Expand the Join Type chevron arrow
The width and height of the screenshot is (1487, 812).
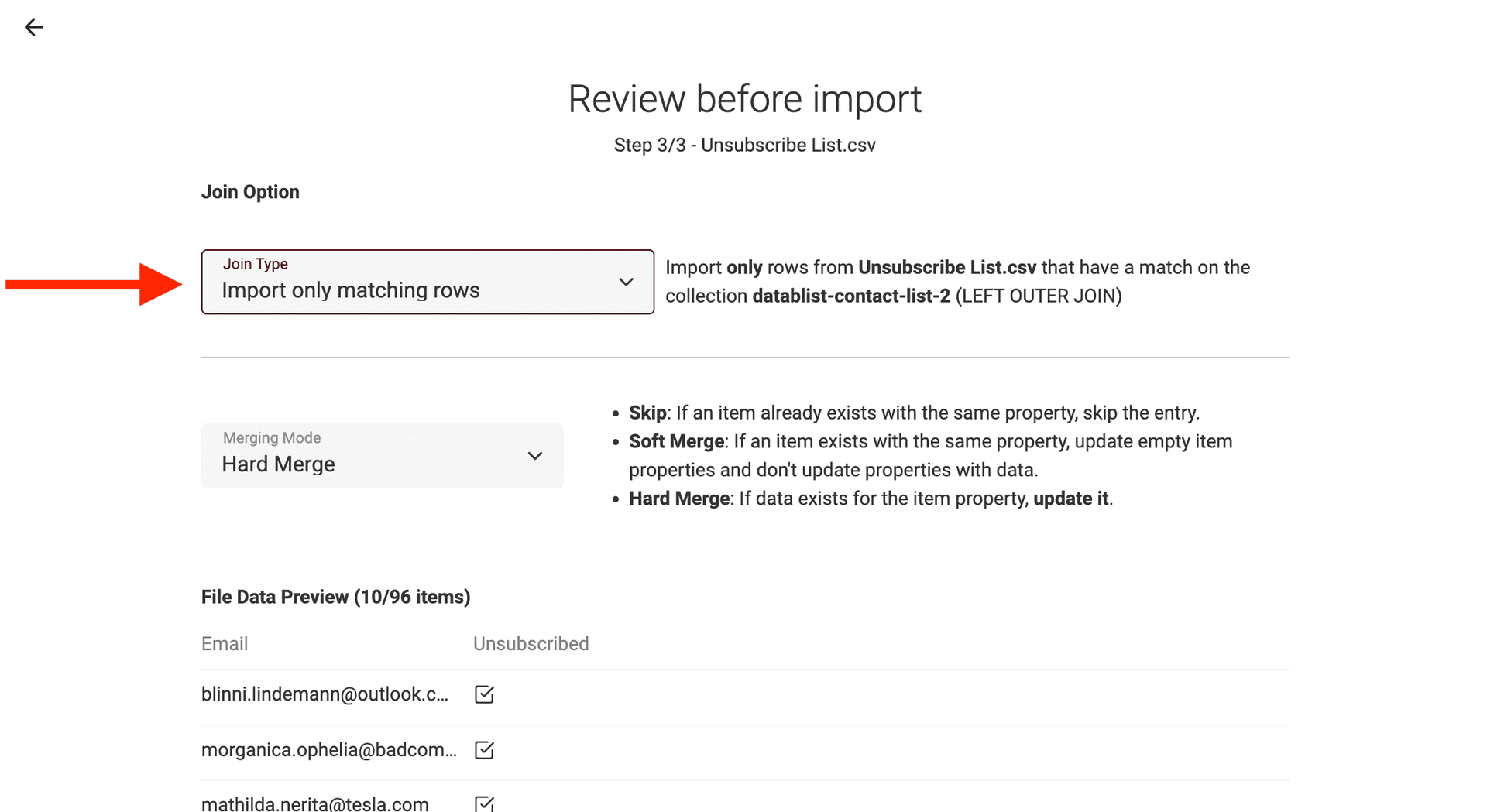pos(626,283)
